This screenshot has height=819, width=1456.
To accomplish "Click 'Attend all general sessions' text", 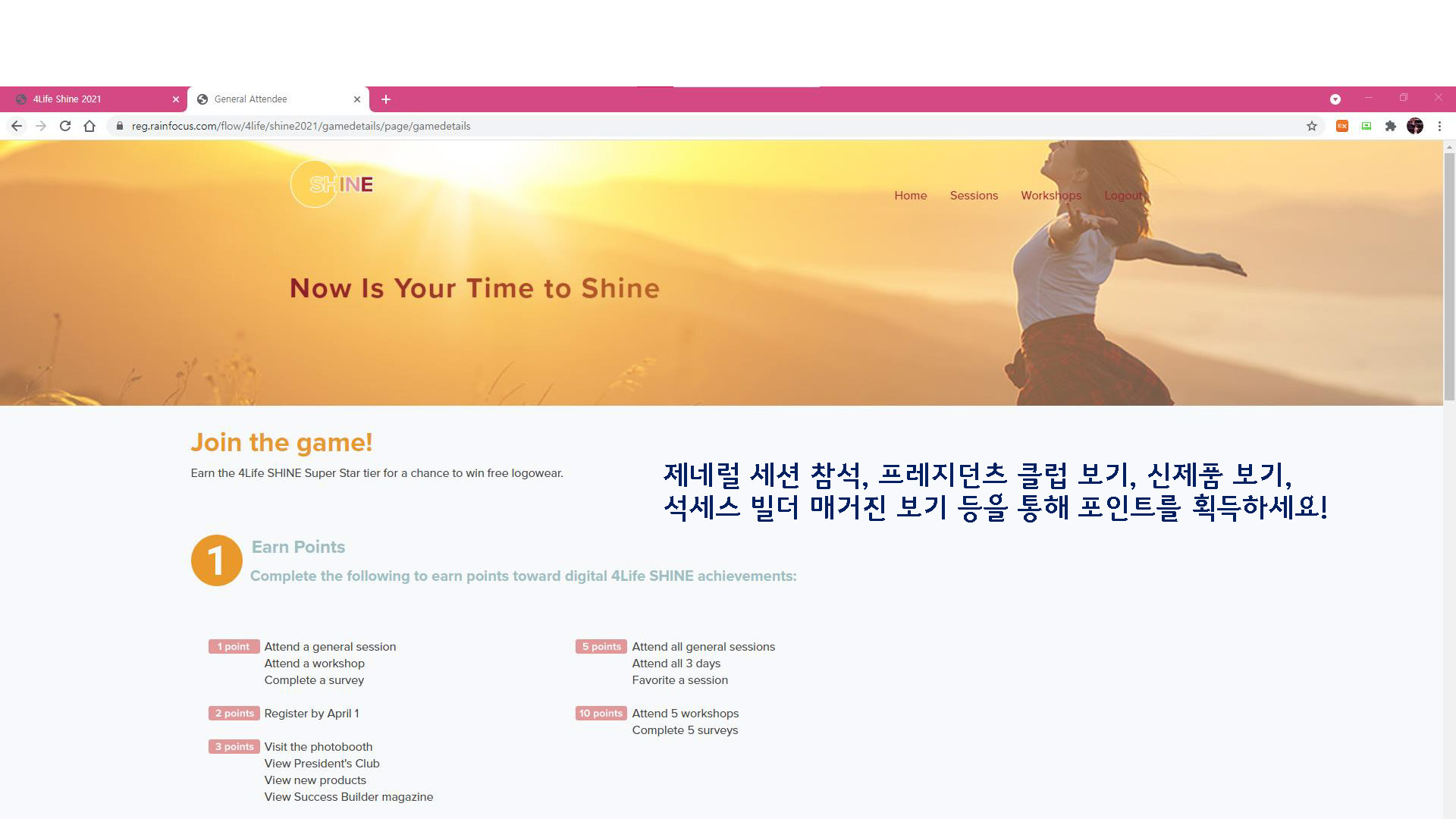I will pyautogui.click(x=704, y=647).
